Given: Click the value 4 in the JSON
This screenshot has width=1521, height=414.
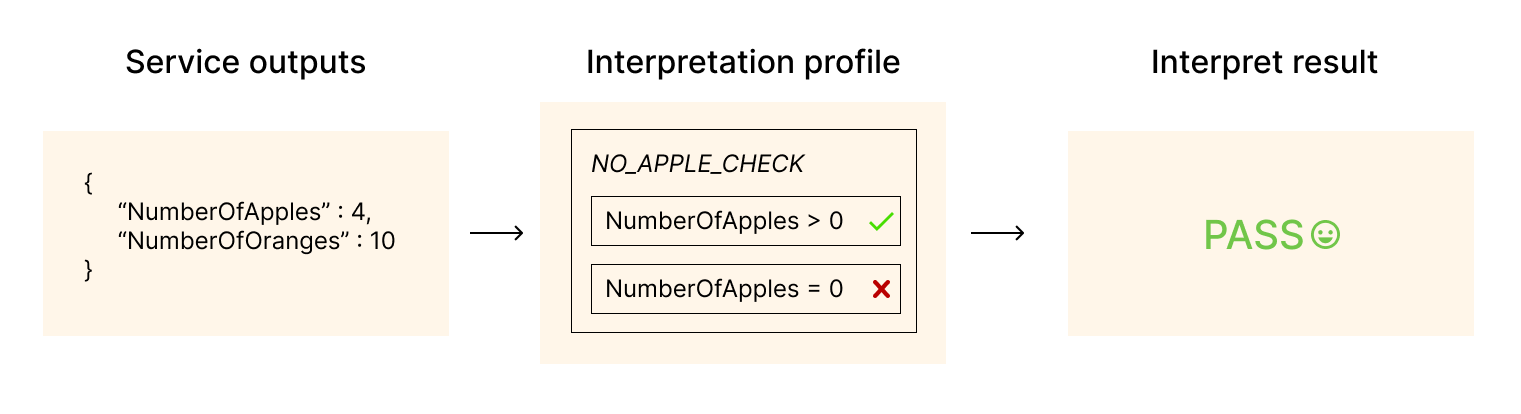Looking at the screenshot, I should pyautogui.click(x=357, y=212).
